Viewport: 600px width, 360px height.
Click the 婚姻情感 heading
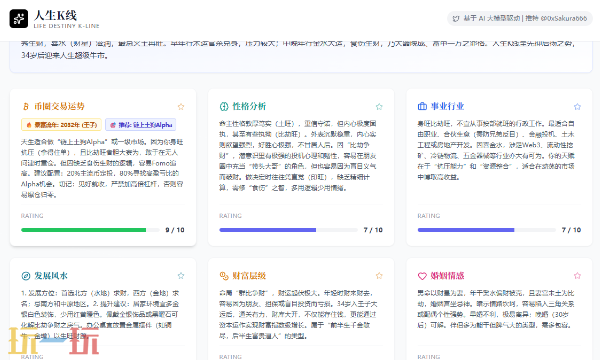tap(447, 276)
